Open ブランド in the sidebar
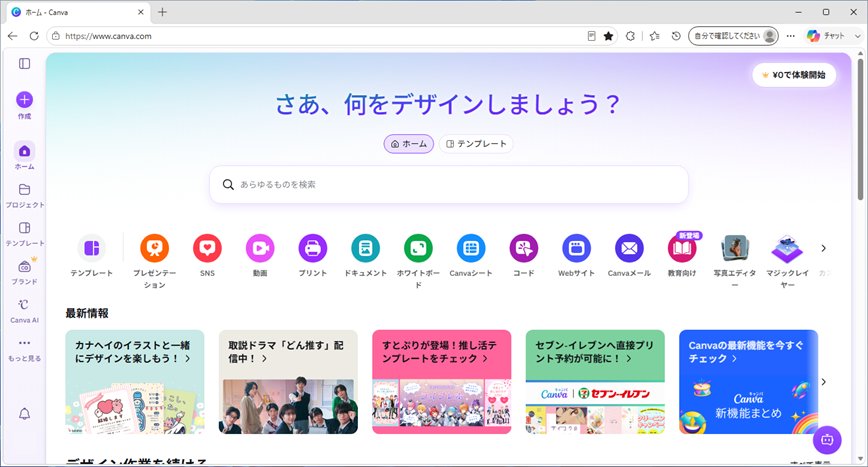 pos(24,272)
